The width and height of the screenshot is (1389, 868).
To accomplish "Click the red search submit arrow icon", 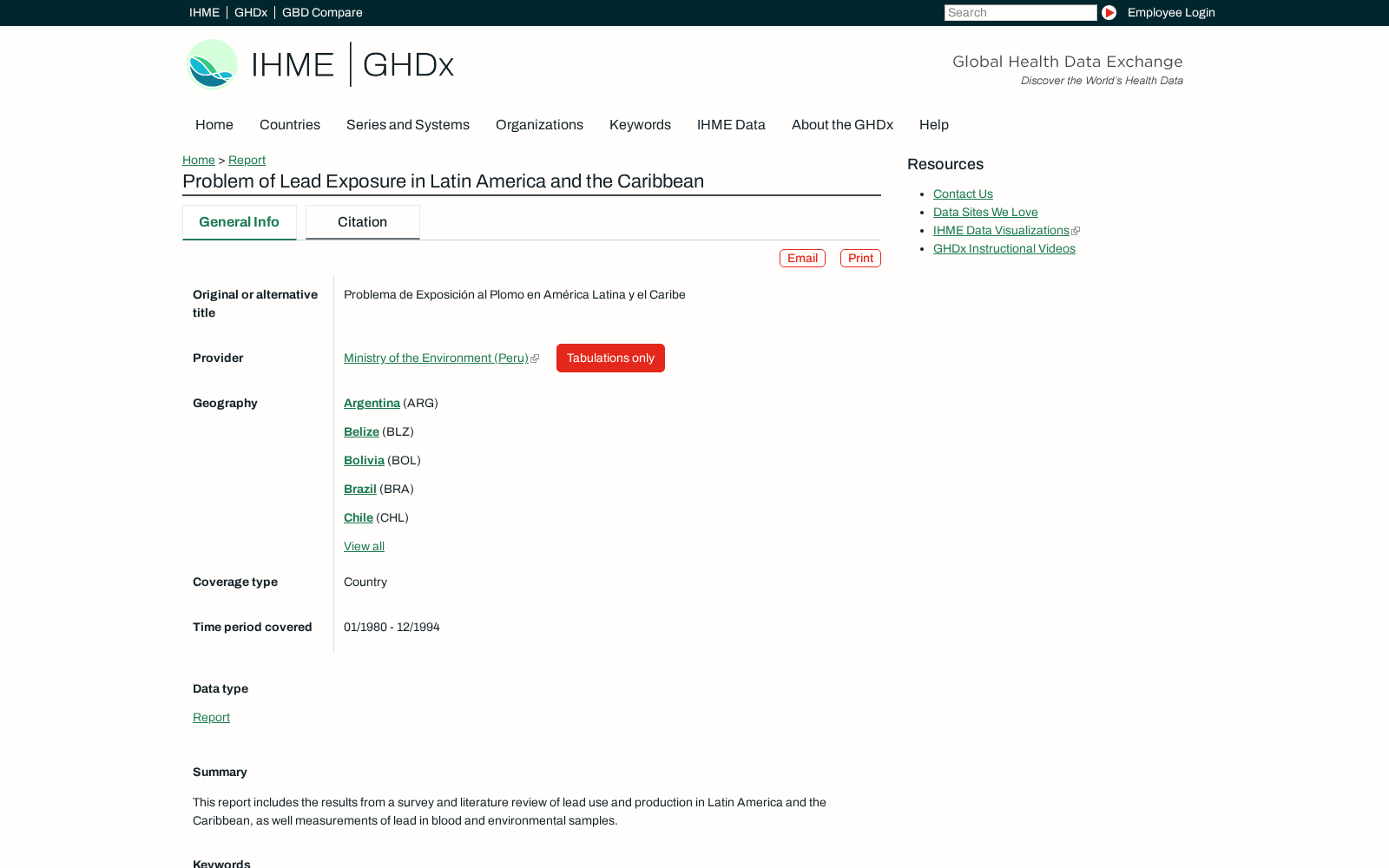I will click(x=1109, y=12).
